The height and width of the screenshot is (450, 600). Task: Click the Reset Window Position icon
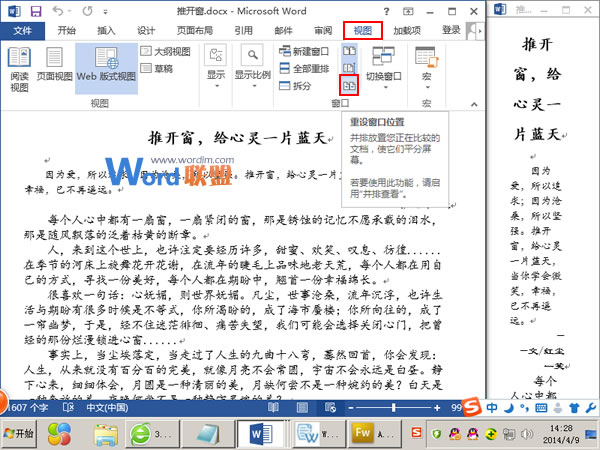coord(349,86)
